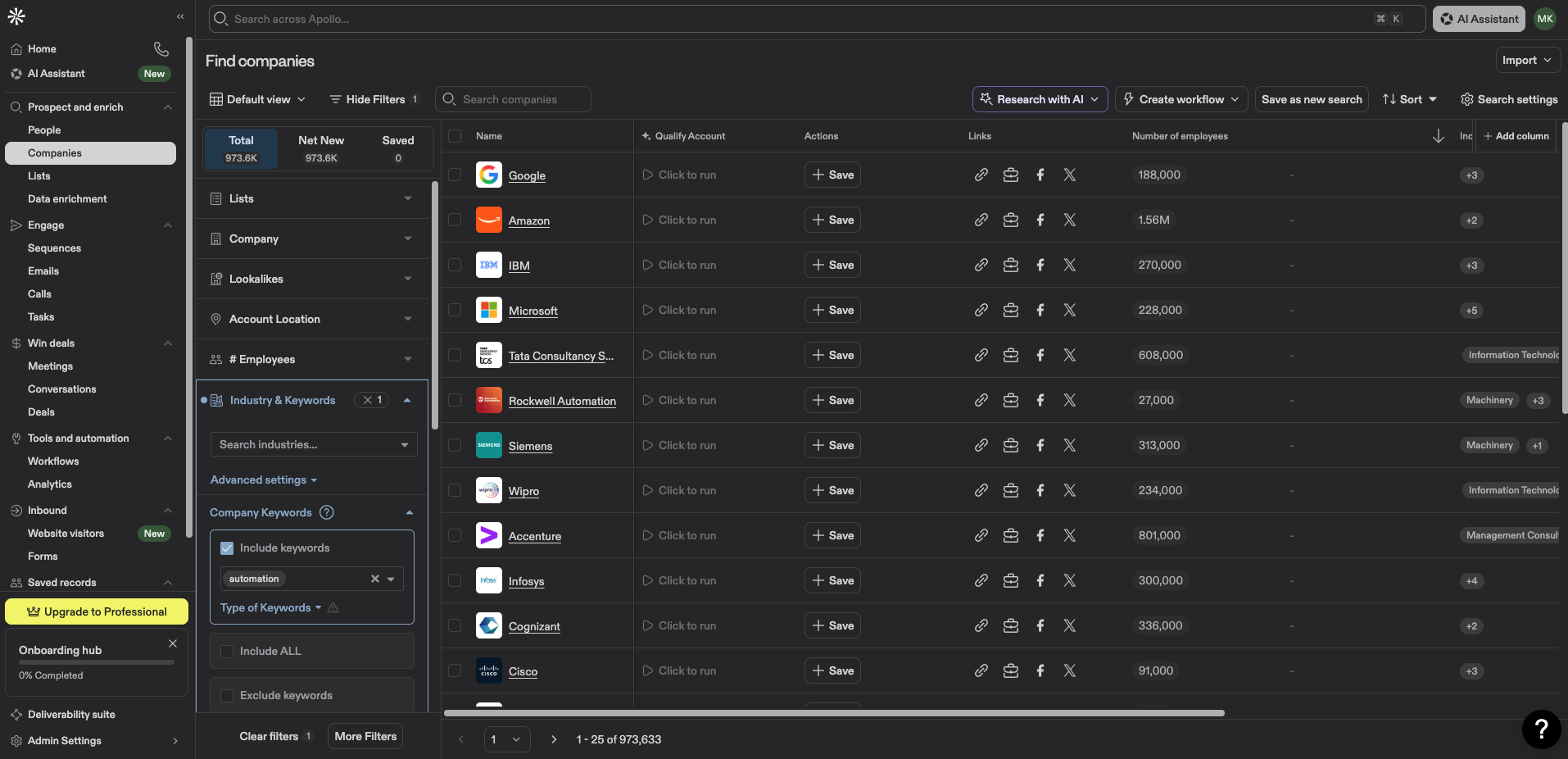Open Wipro's Facebook link icon
This screenshot has height=759, width=1568.
point(1040,490)
